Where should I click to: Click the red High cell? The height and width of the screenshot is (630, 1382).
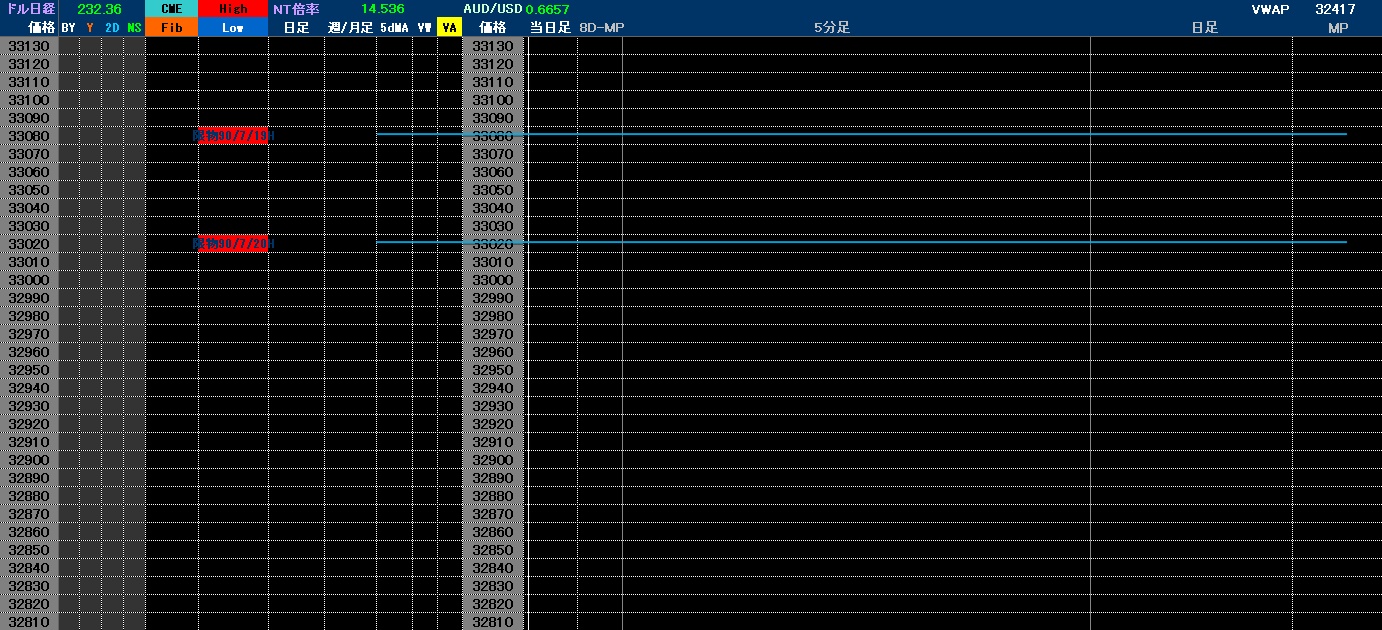[x=233, y=9]
